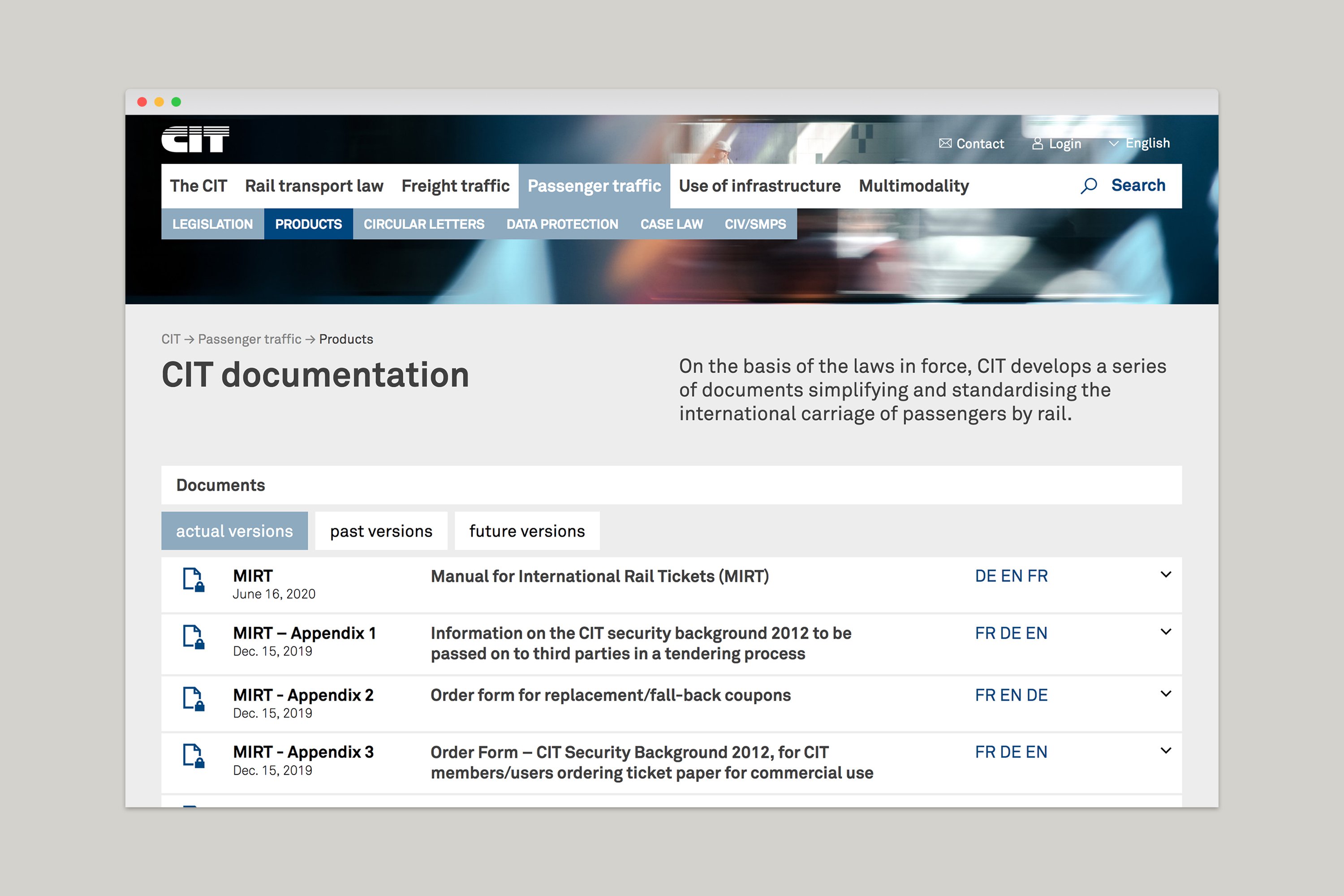Click 'Order form for replacement/fall-back coupons'
This screenshot has height=896, width=1344.
[x=610, y=695]
